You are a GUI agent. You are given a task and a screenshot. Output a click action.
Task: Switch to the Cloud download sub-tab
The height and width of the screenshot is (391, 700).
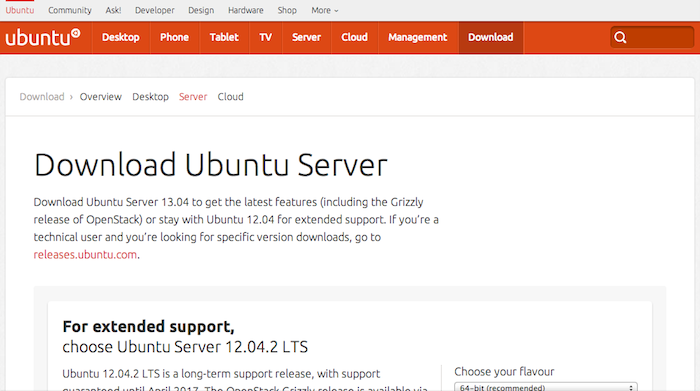pyautogui.click(x=230, y=97)
